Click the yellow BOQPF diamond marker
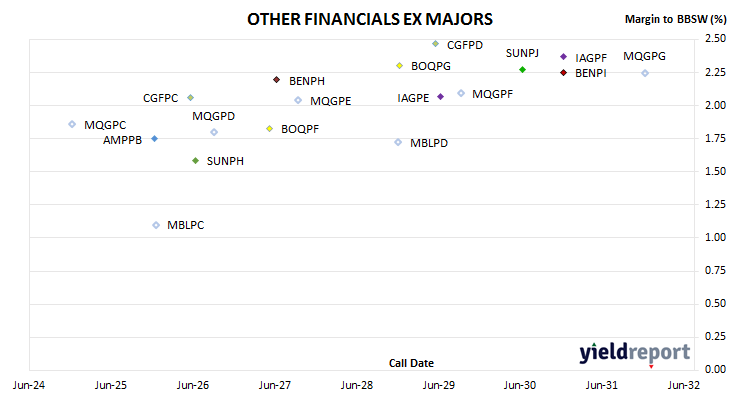Viewport: 730px width, 399px height. pyautogui.click(x=270, y=128)
